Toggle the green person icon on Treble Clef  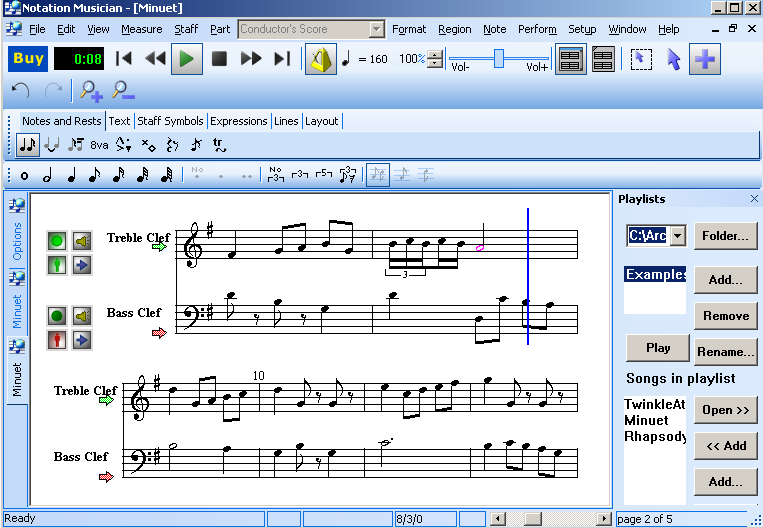57,265
